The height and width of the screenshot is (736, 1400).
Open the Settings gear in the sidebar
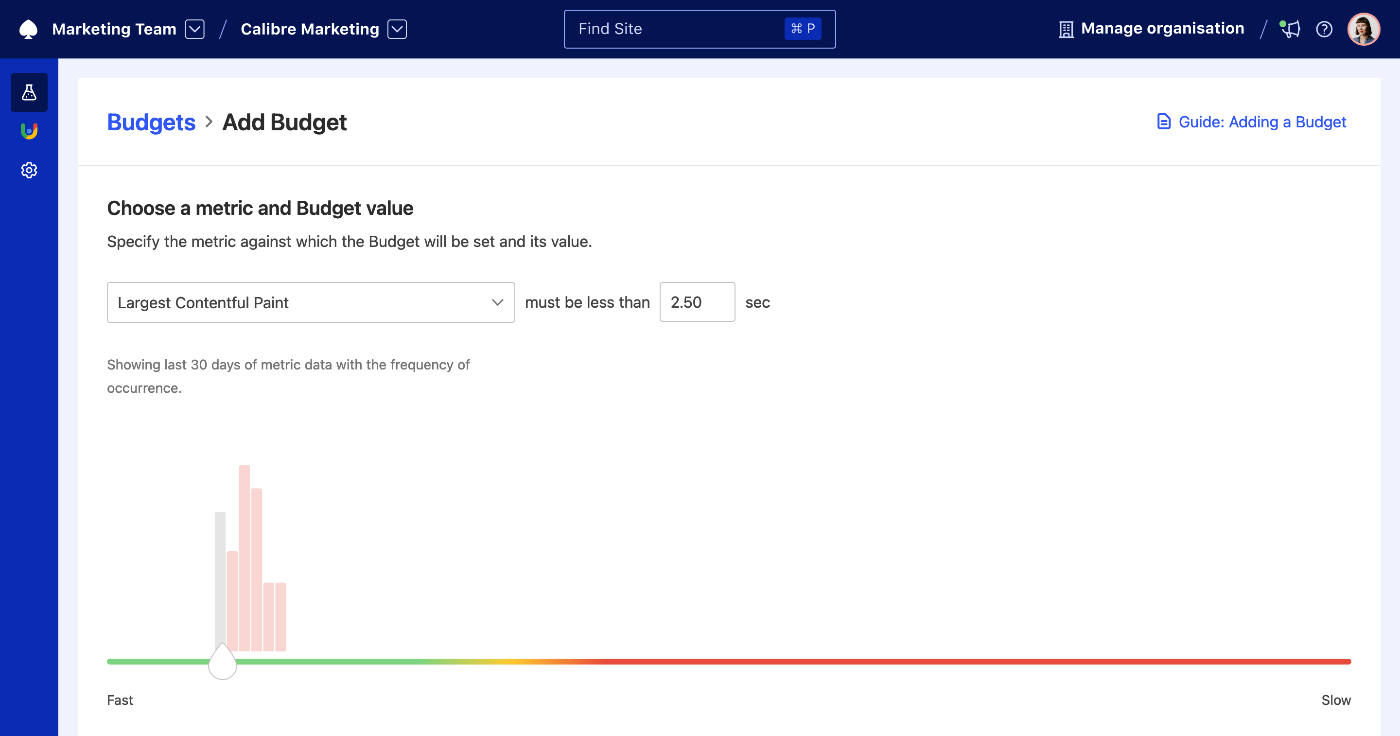tap(28, 169)
